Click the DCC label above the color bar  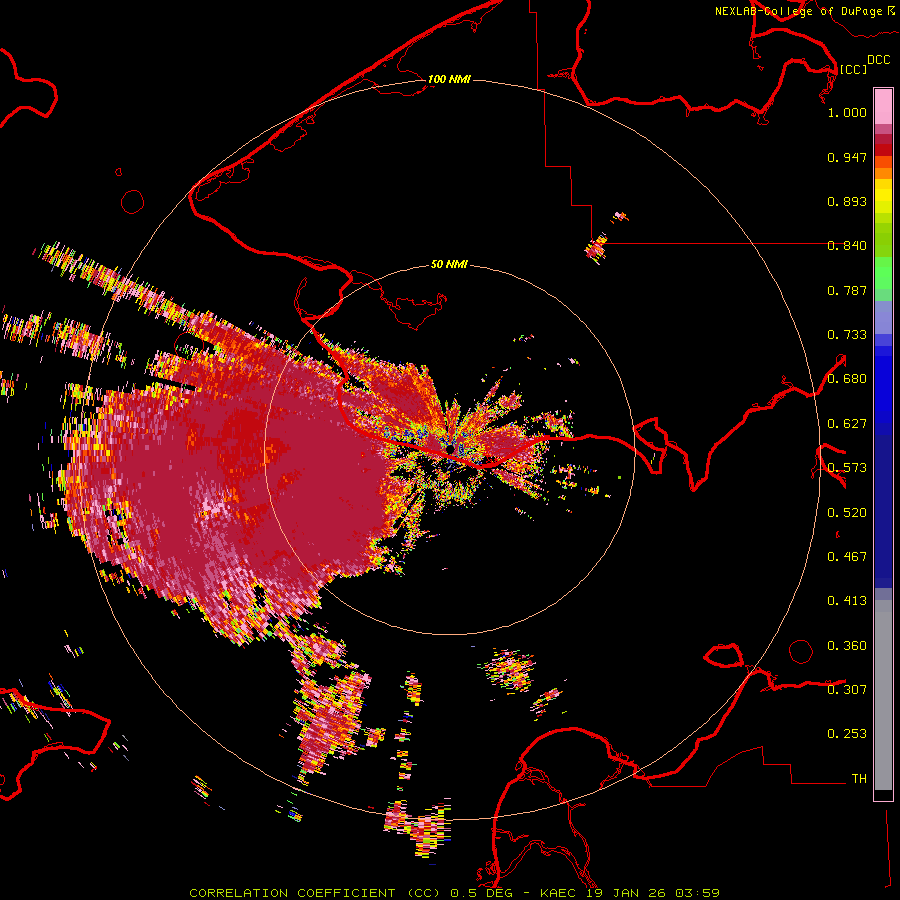[x=879, y=60]
